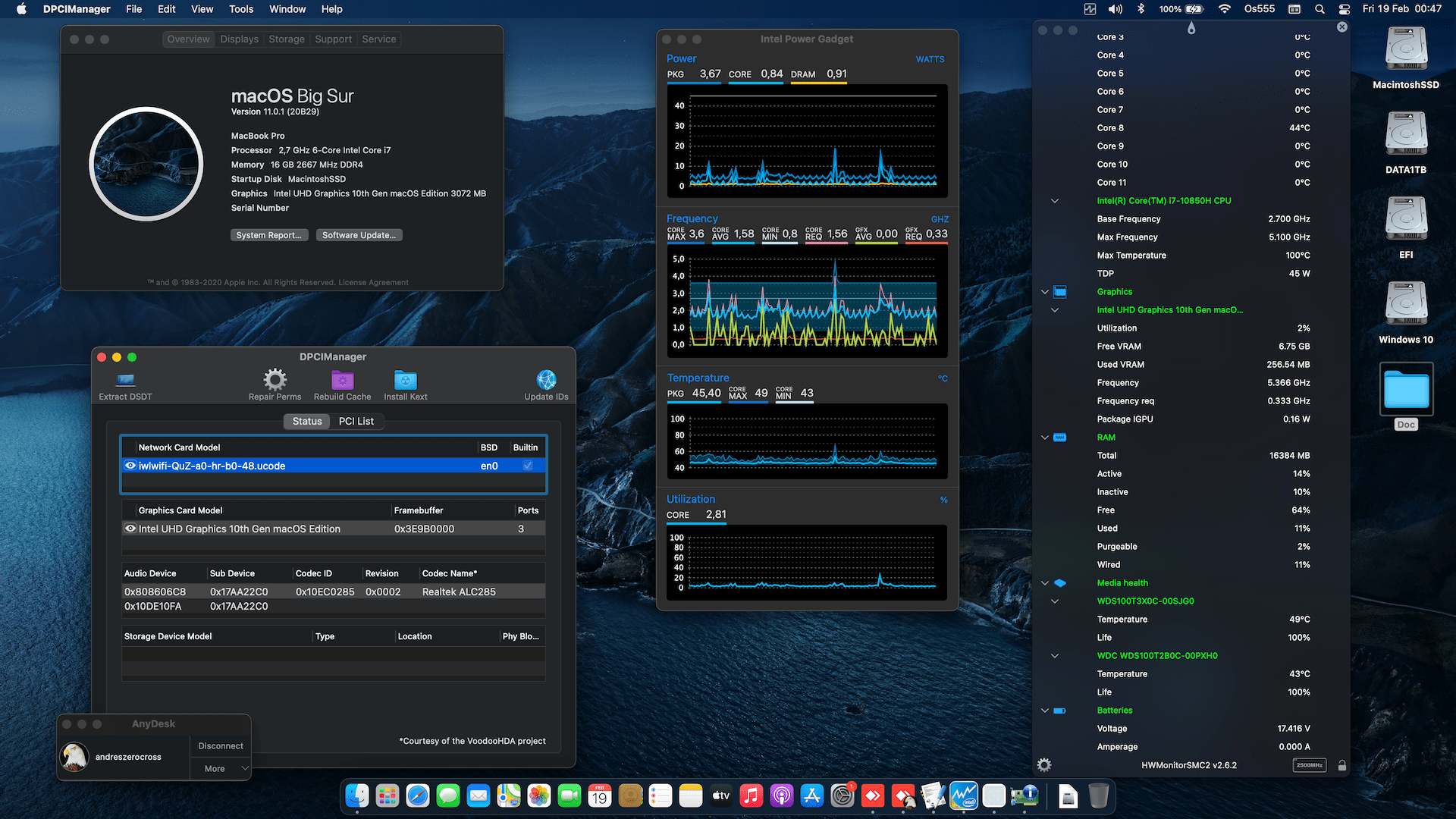
Task: Open Finder from the Dock
Action: 357,795
